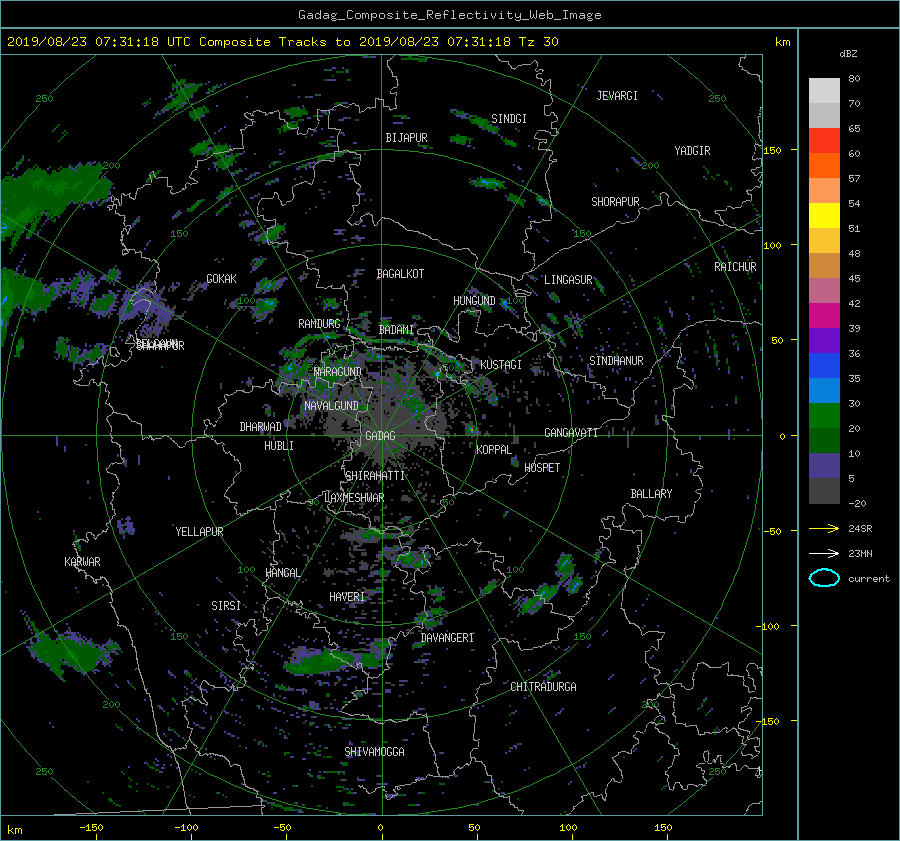The width and height of the screenshot is (900, 841).
Task: Click the SHIVAMOGGA city label
Action: 374,752
